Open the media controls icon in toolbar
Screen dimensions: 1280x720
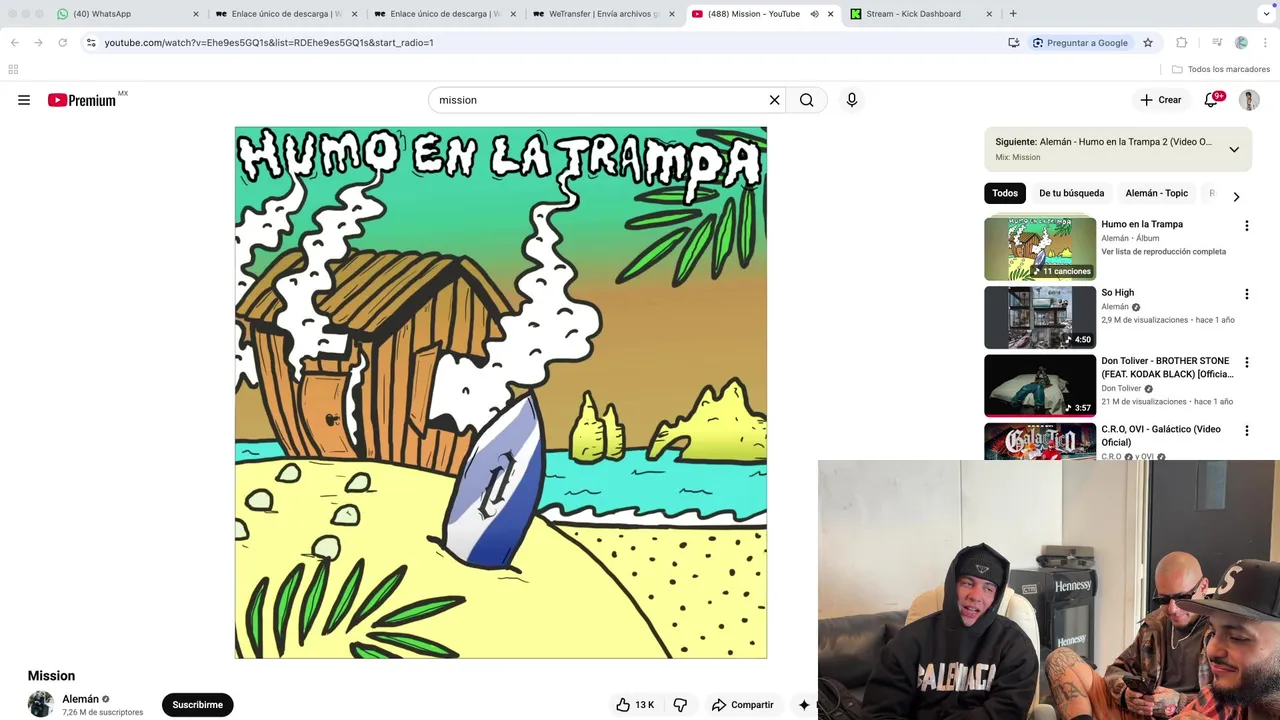pos(1217,43)
